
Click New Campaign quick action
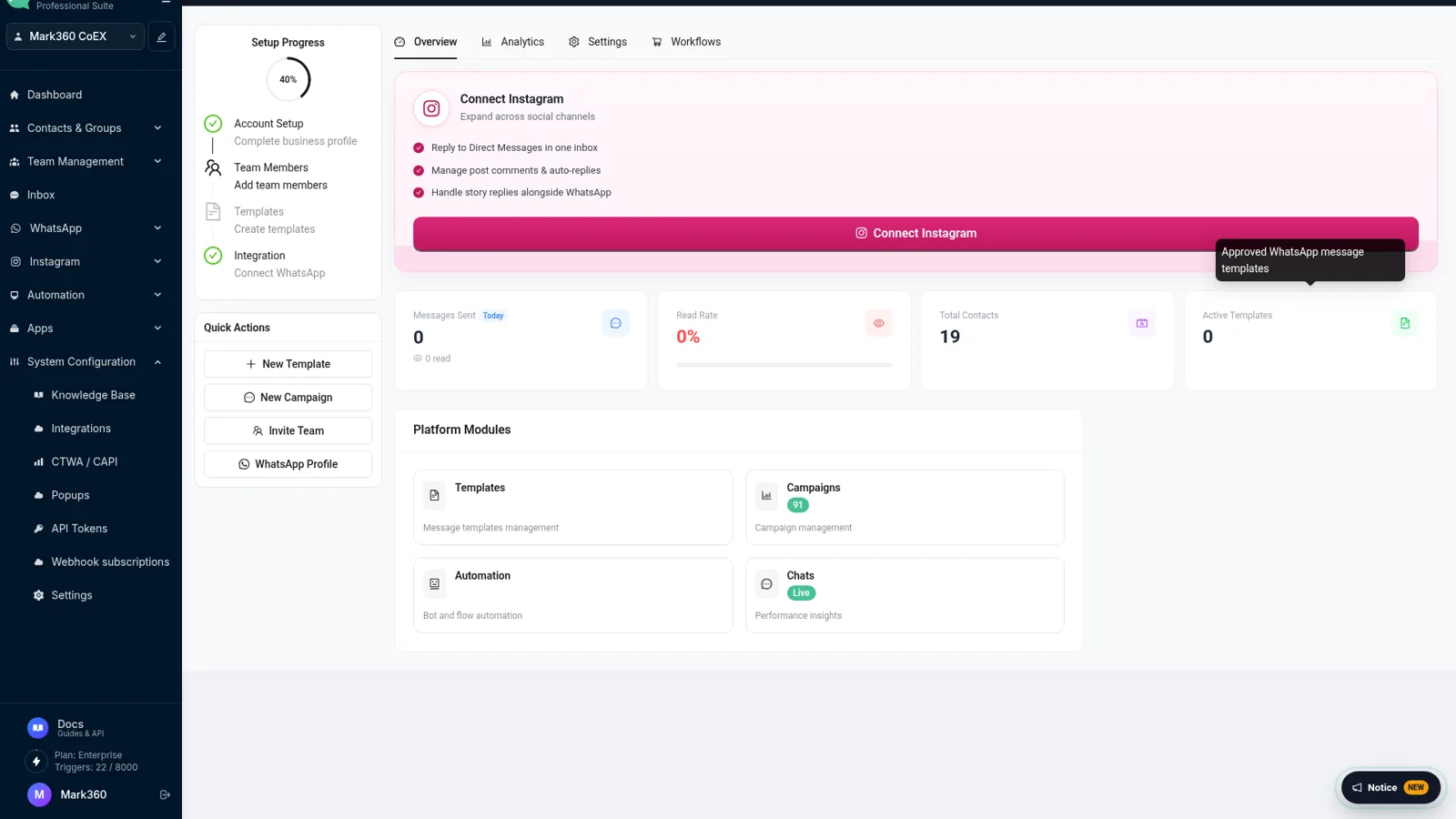[x=288, y=398]
